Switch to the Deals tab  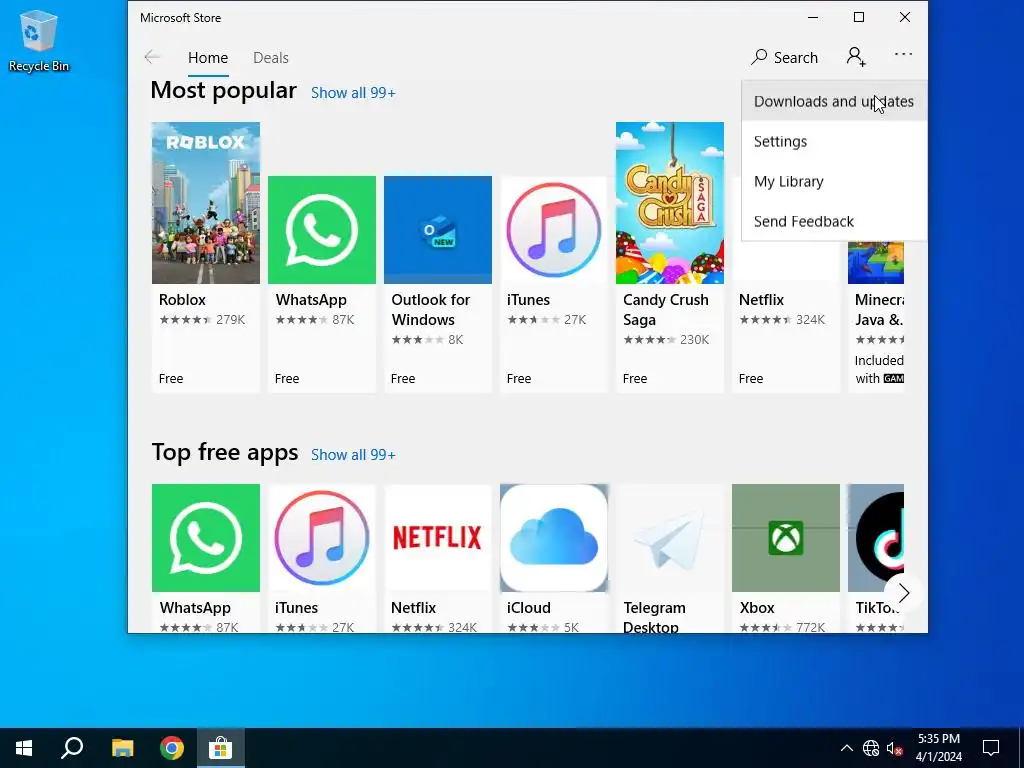[270, 57]
